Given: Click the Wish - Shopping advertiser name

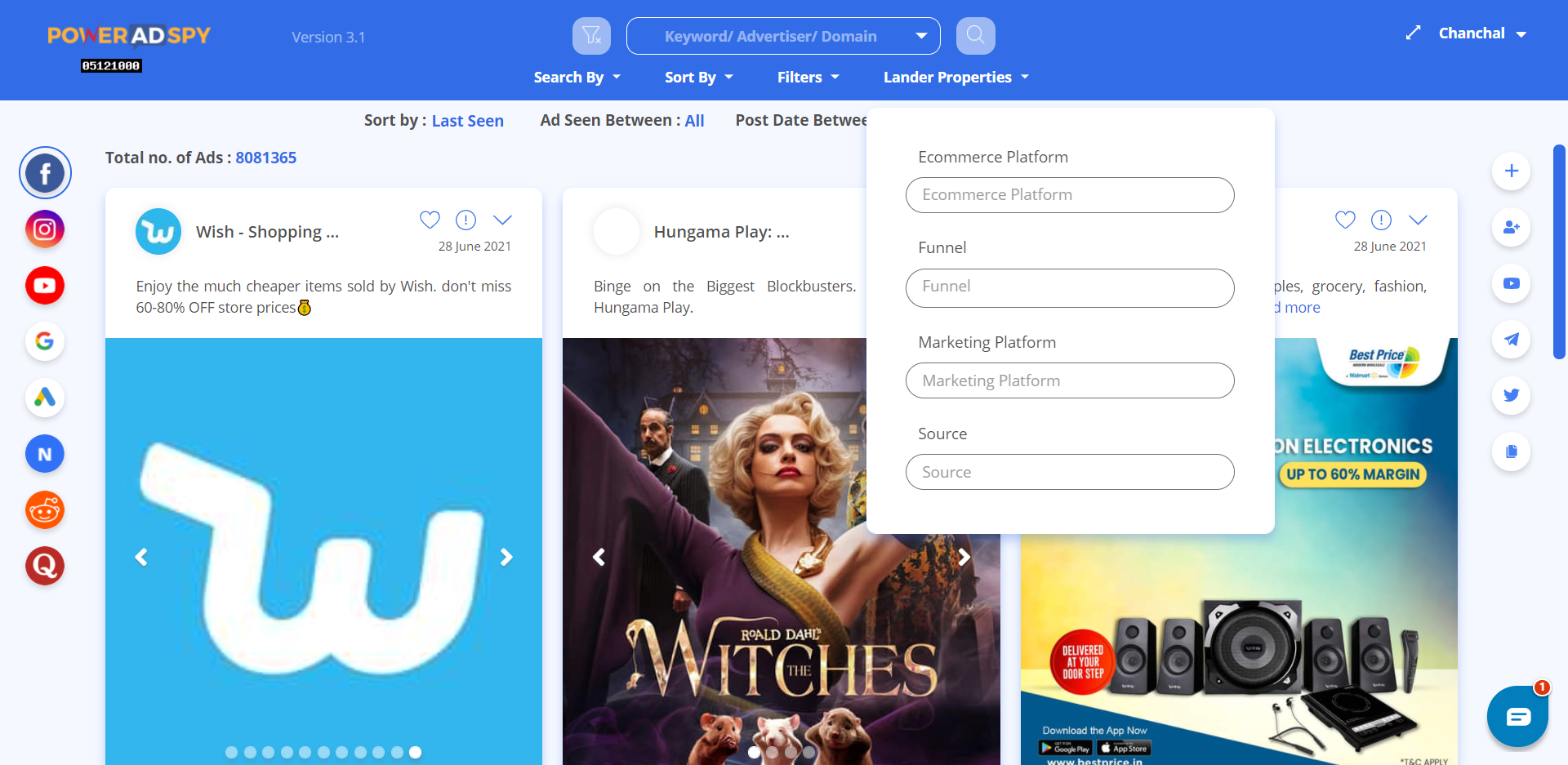Looking at the screenshot, I should pyautogui.click(x=267, y=232).
